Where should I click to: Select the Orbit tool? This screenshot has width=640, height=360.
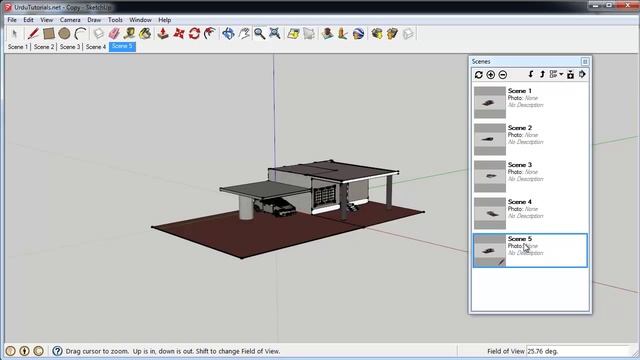[228, 34]
